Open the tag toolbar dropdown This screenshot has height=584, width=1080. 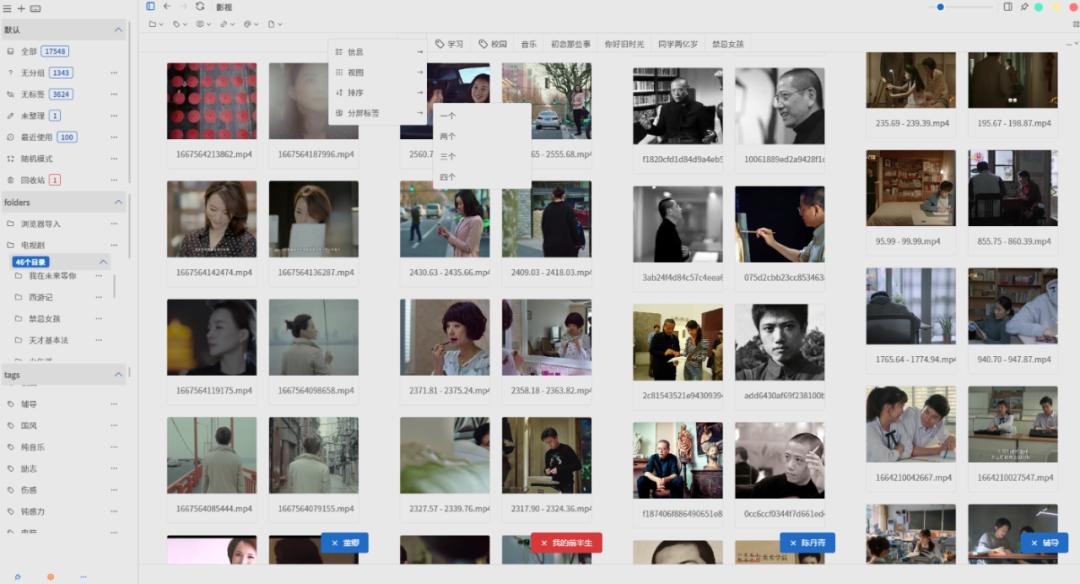tap(180, 24)
